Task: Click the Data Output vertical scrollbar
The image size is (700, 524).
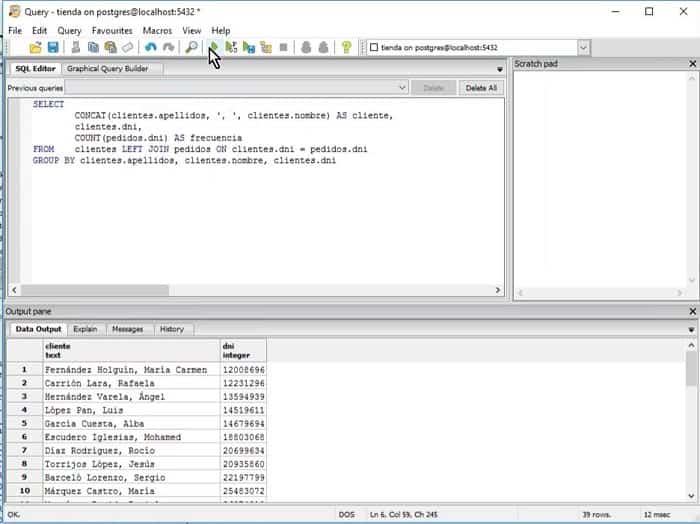Action: tap(692, 420)
